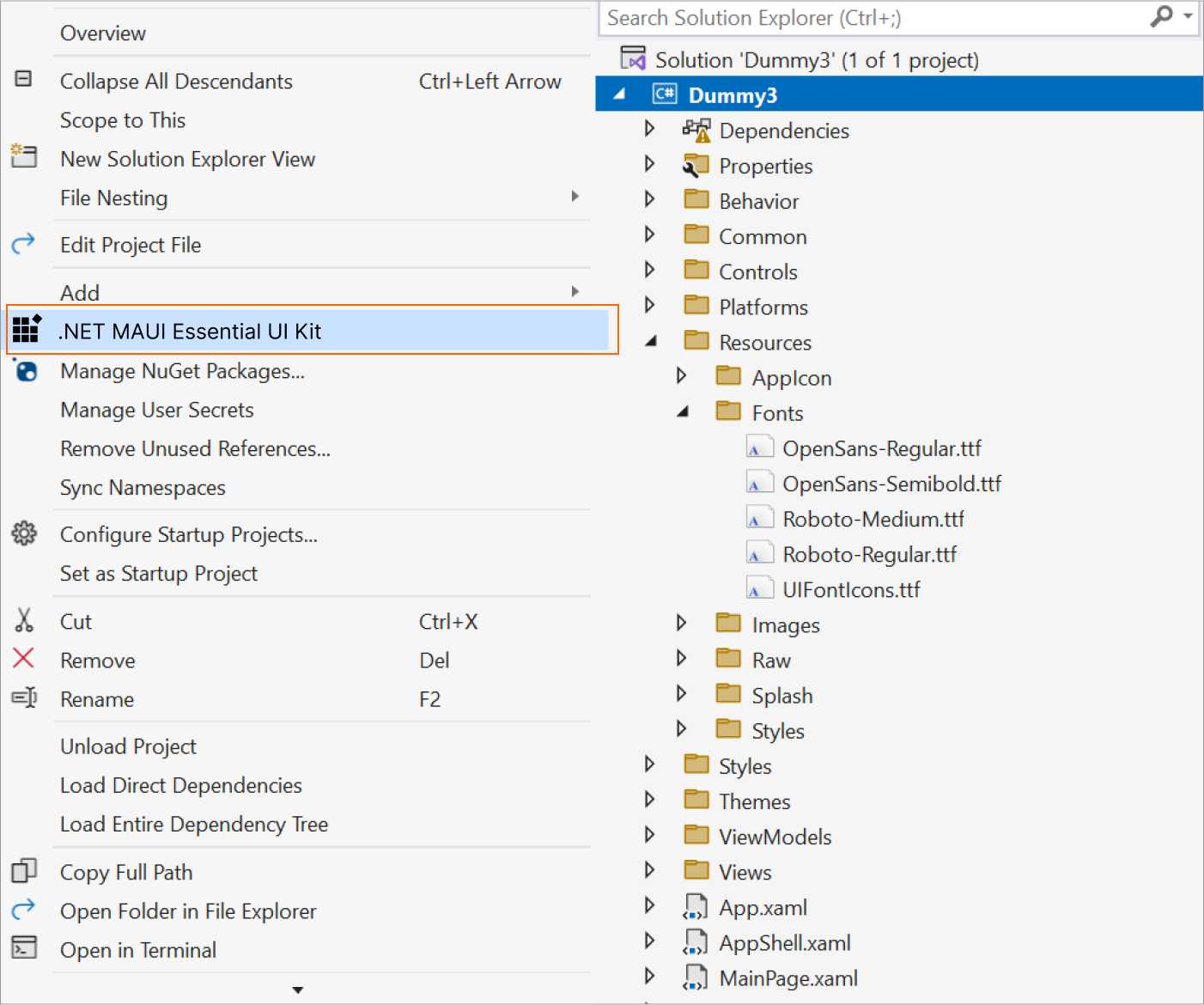Click the AppShell.xaml file icon
Screen dimensions: 1204x1005
[696, 941]
